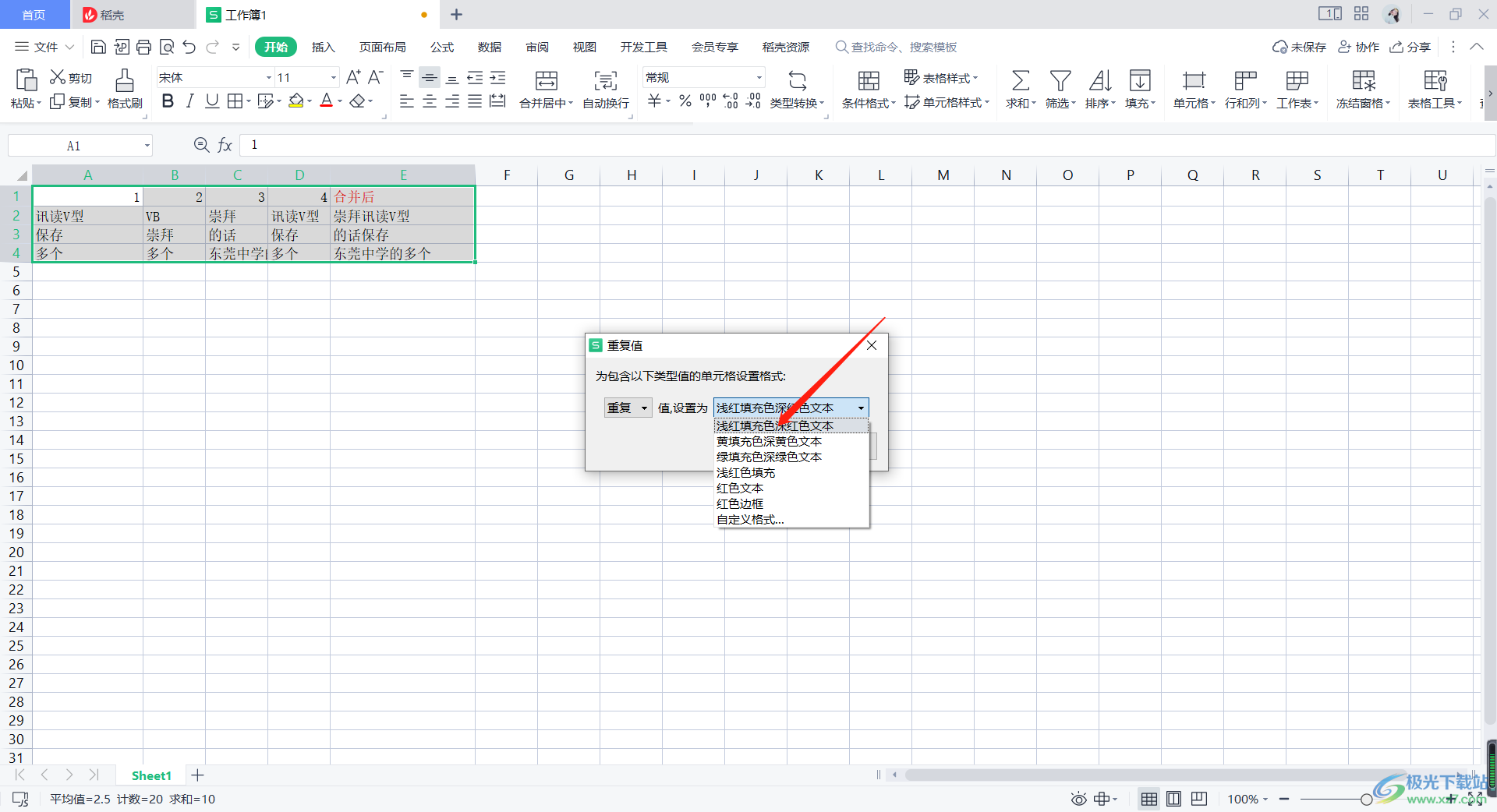Click the Type Conversion (类型转换) icon

click(797, 80)
